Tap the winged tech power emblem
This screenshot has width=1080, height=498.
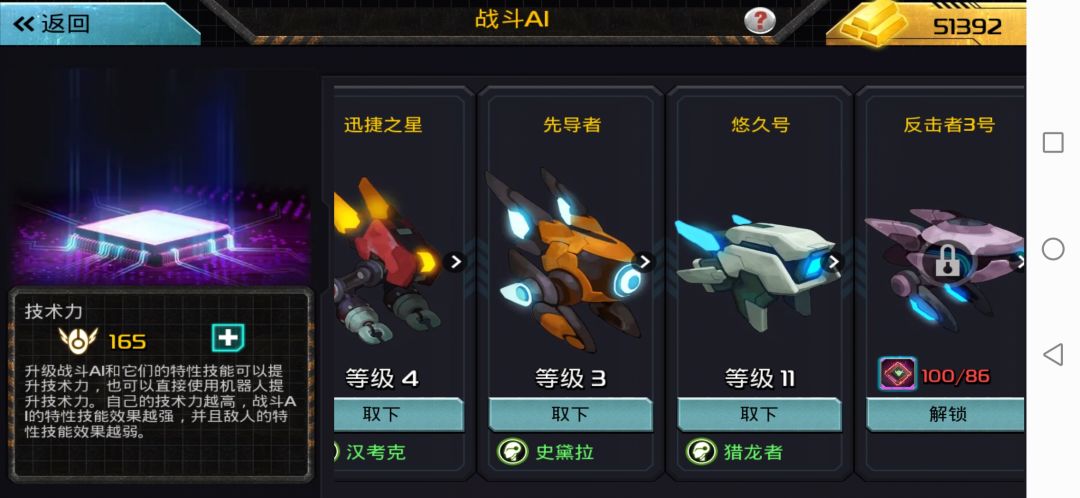[x=78, y=340]
